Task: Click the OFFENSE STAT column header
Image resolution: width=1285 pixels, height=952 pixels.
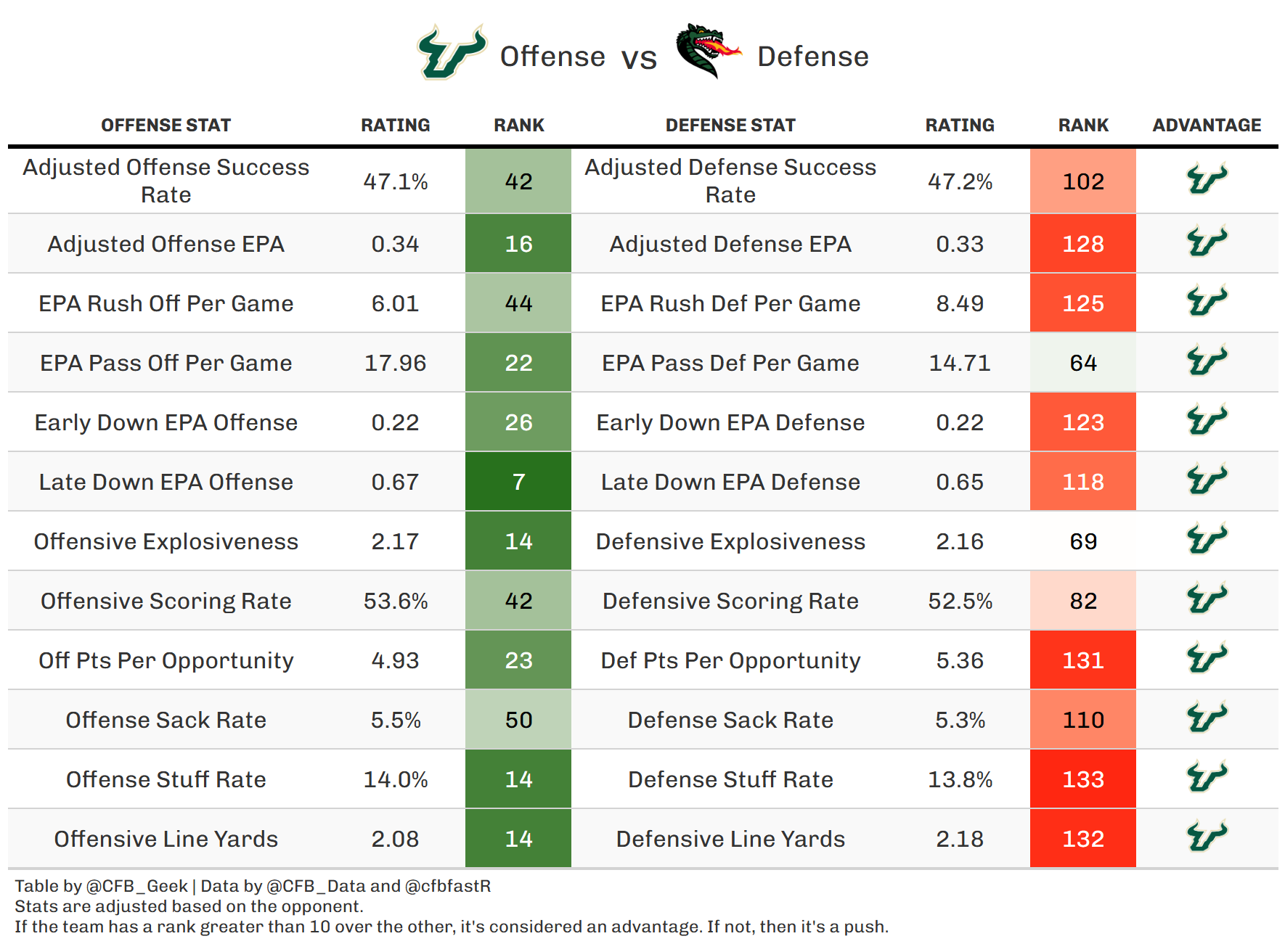Action: coord(166,126)
